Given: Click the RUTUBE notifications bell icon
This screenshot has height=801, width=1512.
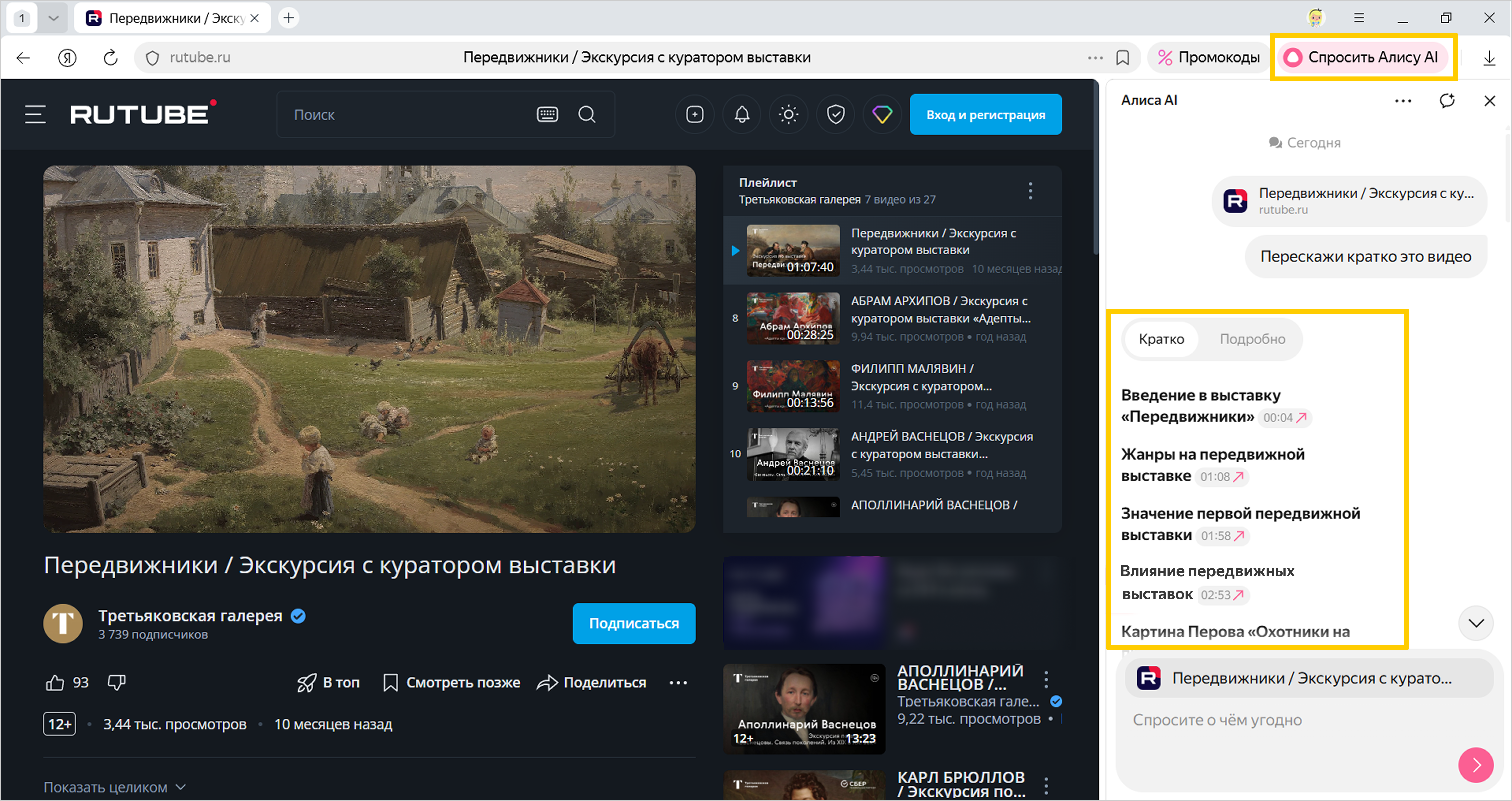Looking at the screenshot, I should 742,115.
